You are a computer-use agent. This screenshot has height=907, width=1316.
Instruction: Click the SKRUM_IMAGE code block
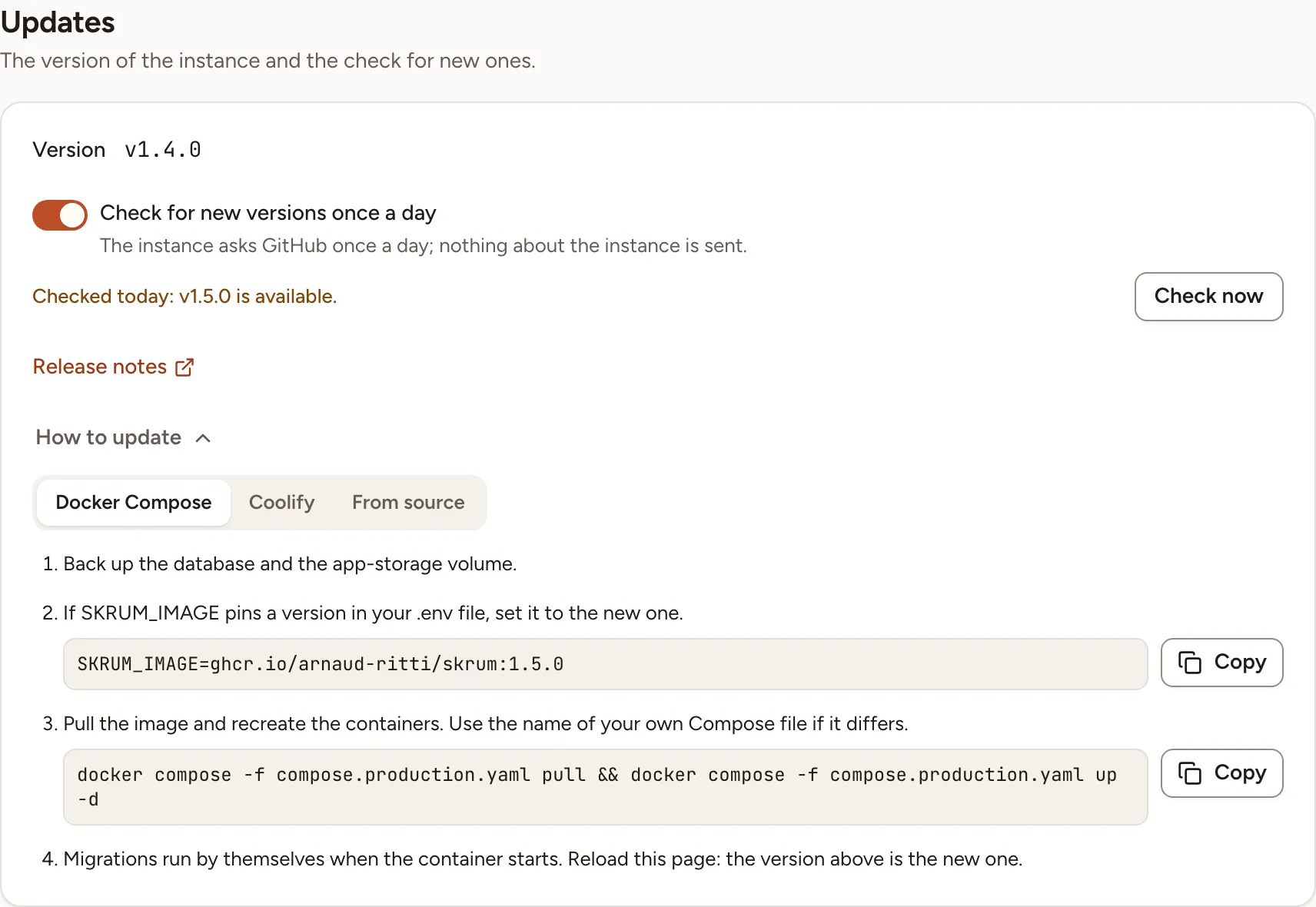(605, 664)
